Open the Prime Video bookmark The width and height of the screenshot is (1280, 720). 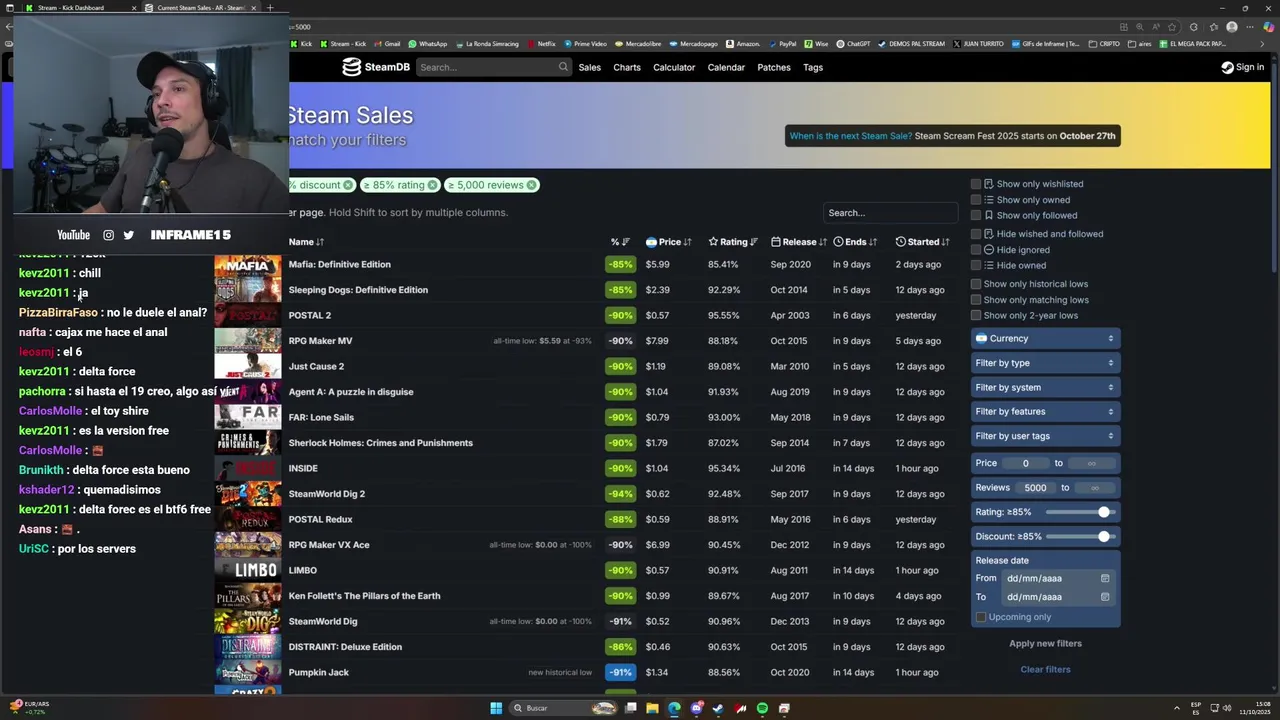coord(585,44)
